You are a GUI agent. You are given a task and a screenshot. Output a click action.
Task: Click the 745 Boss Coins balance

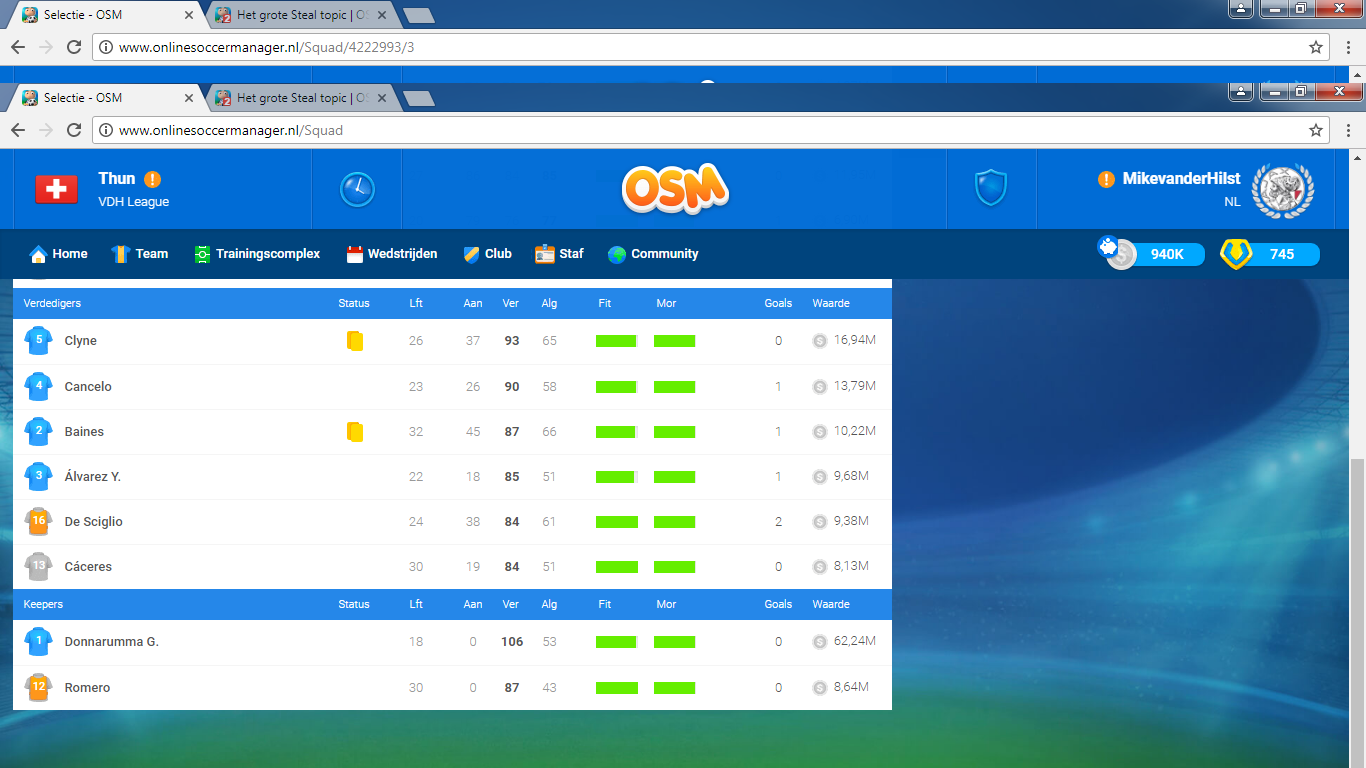click(x=1282, y=254)
